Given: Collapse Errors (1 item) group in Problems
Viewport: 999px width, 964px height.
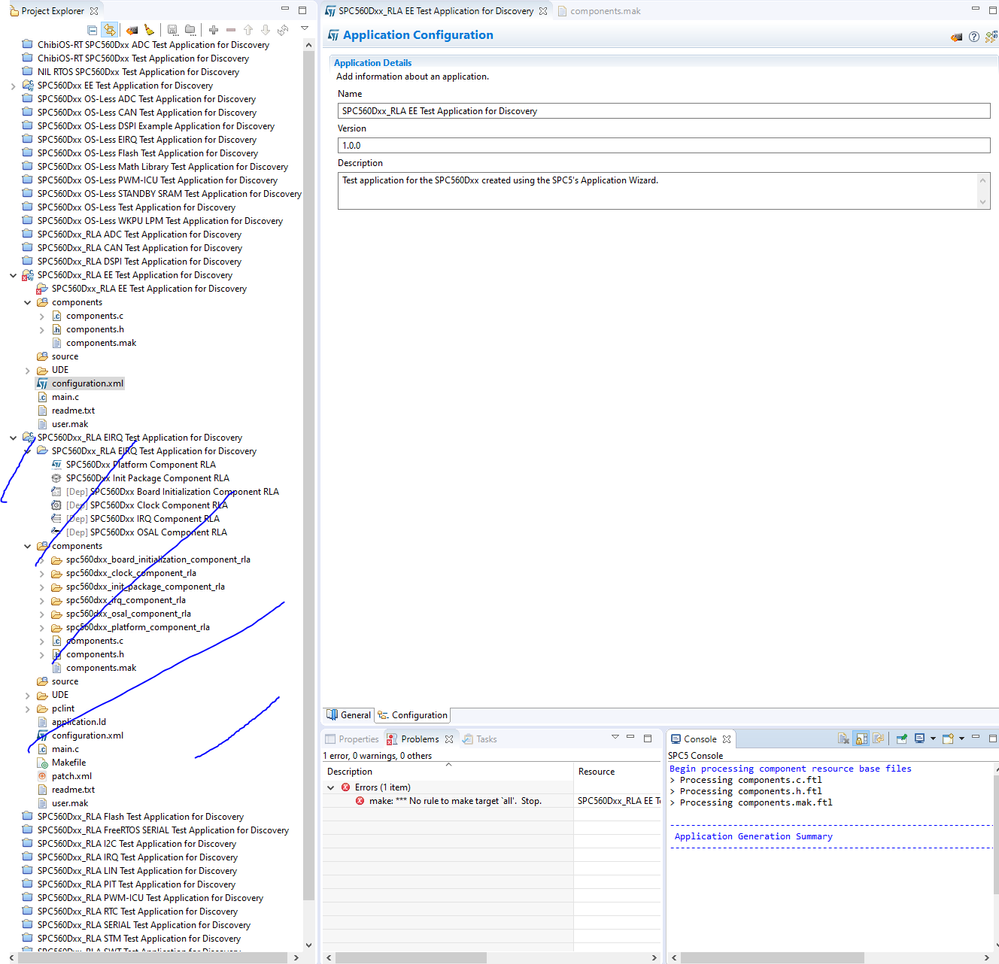Looking at the screenshot, I should coord(331,788).
